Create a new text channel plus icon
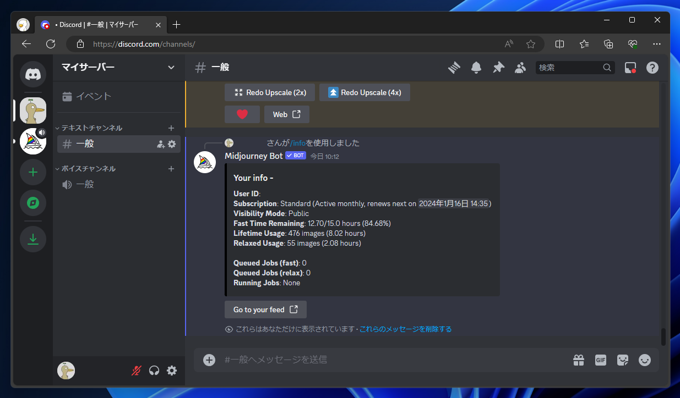 pyautogui.click(x=171, y=128)
